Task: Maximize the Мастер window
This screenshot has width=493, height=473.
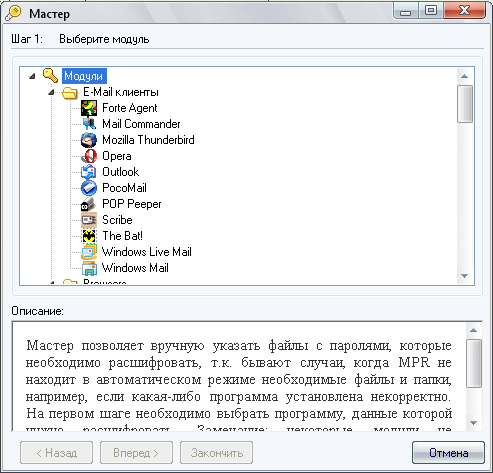Action: (431, 11)
